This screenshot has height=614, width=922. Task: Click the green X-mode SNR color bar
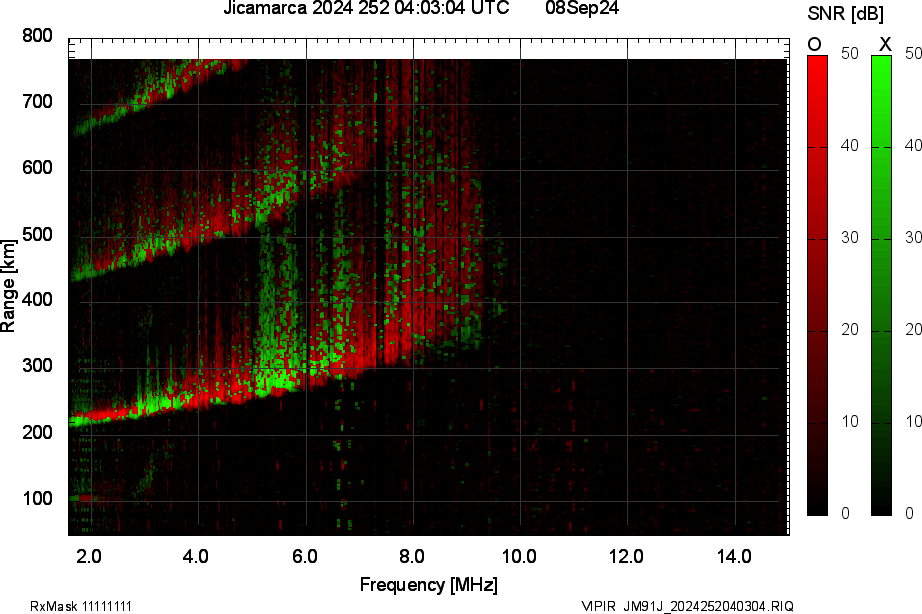[881, 285]
